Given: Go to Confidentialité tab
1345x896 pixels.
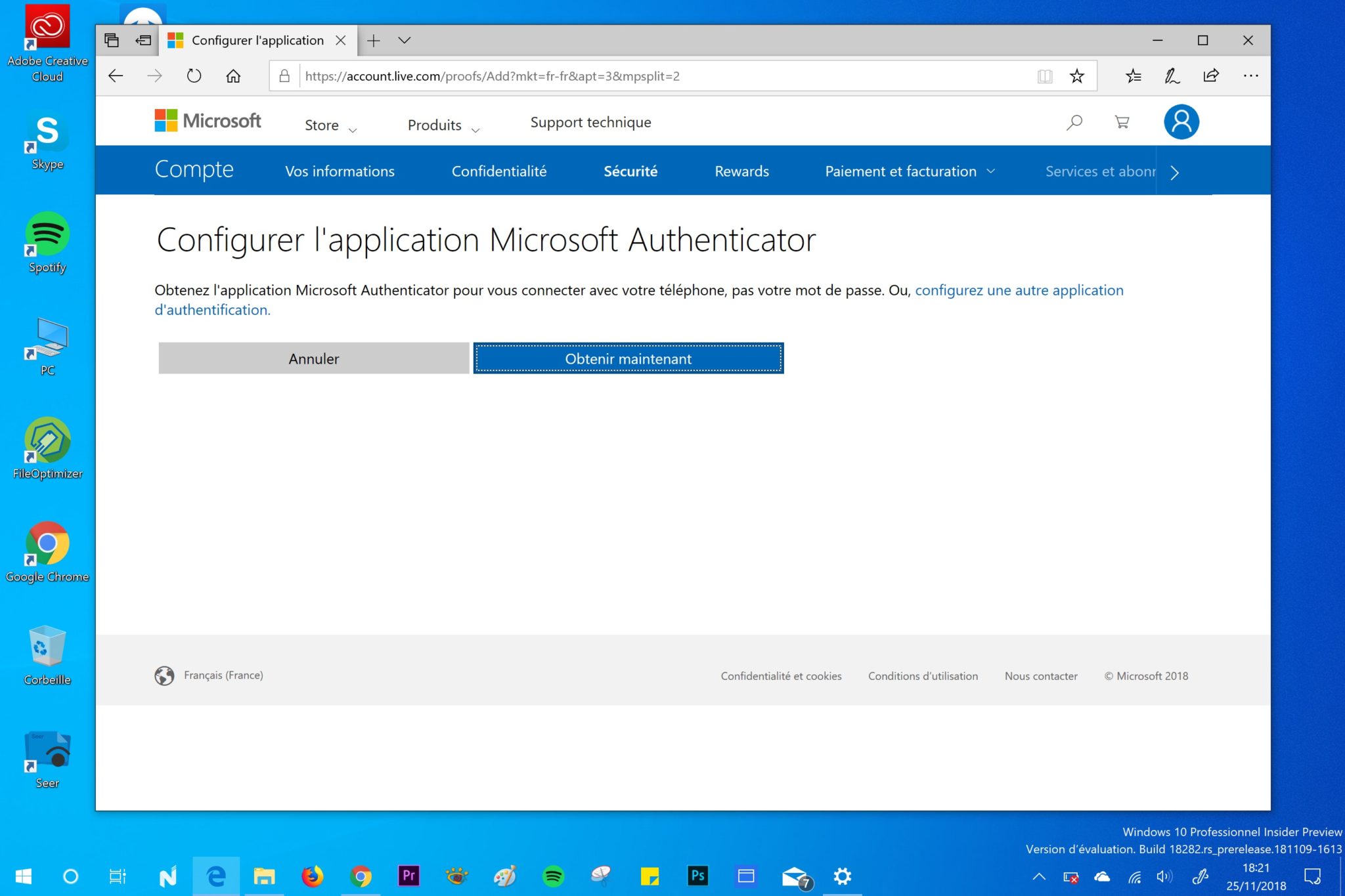Looking at the screenshot, I should point(499,171).
